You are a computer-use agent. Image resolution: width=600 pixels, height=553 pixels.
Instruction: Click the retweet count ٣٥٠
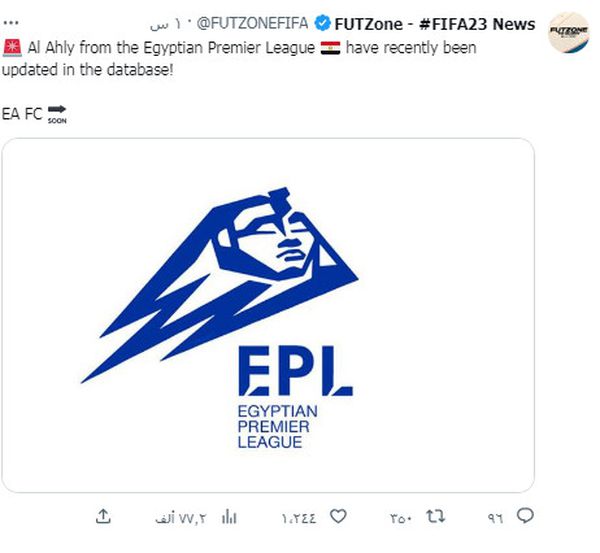pyautogui.click(x=400, y=518)
